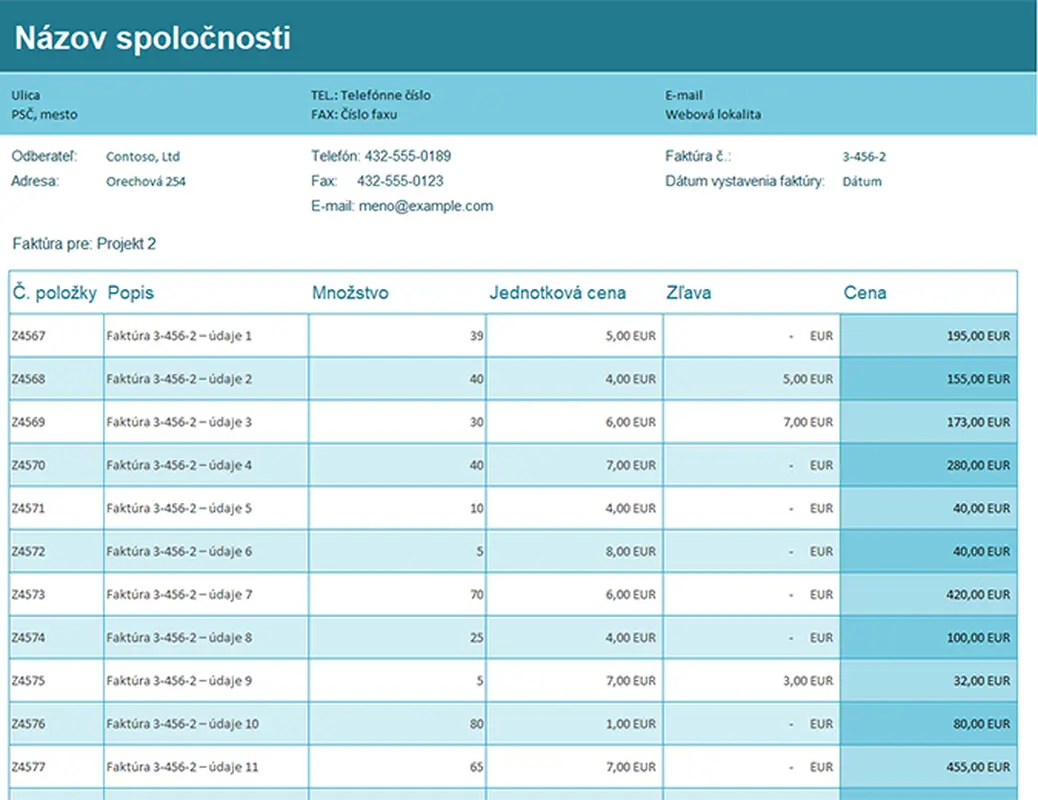Image resolution: width=1038 pixels, height=800 pixels.
Task: Select invoice number 3-456-2 beside Faktúra č.
Action: (864, 157)
